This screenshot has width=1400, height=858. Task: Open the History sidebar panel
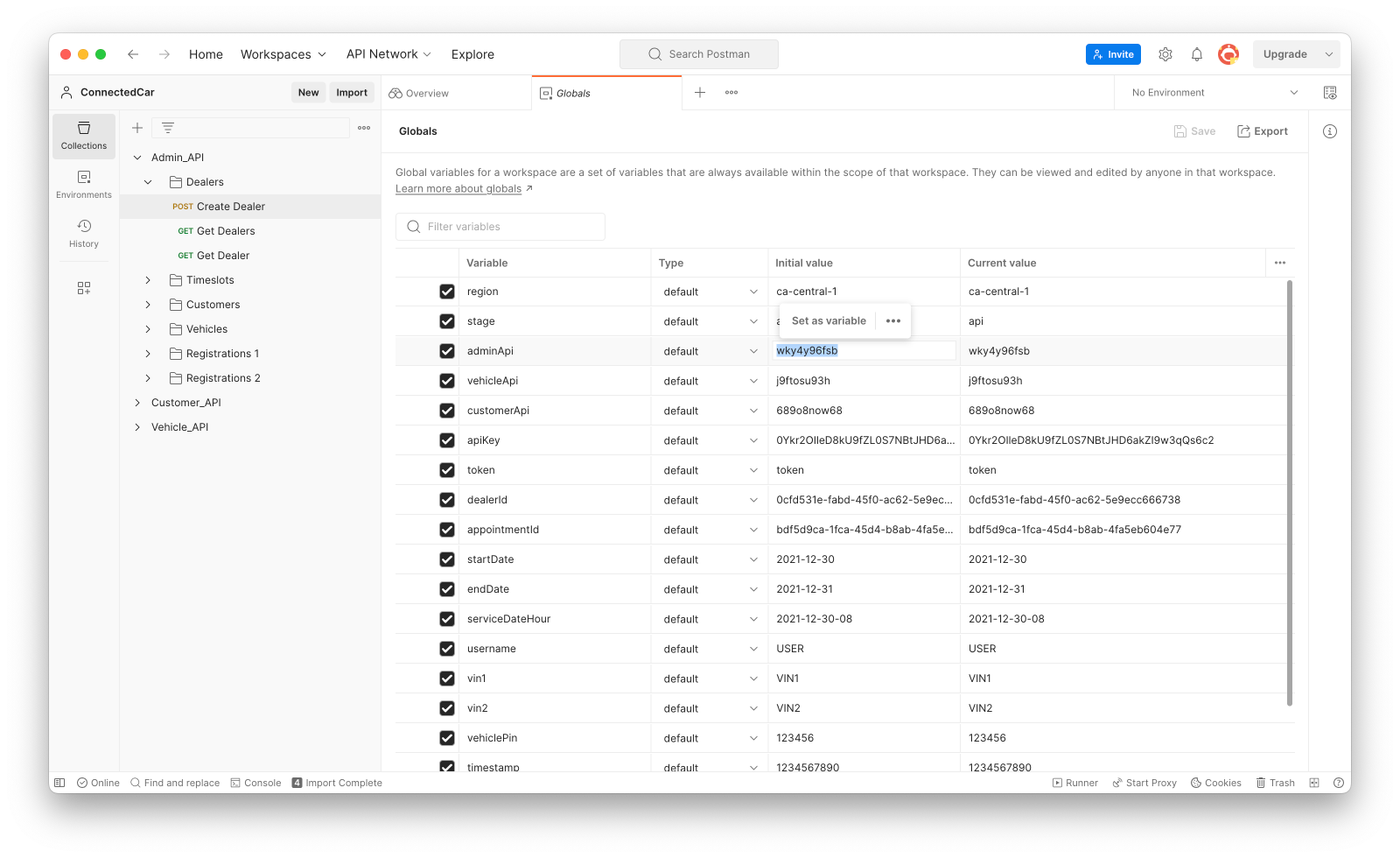click(84, 234)
